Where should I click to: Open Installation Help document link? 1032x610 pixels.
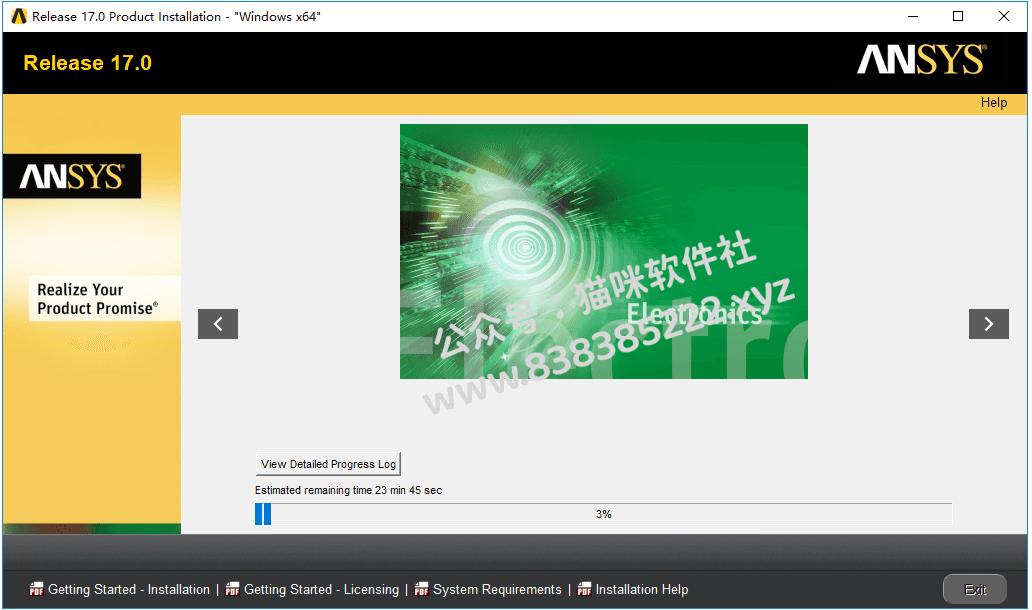click(x=642, y=590)
